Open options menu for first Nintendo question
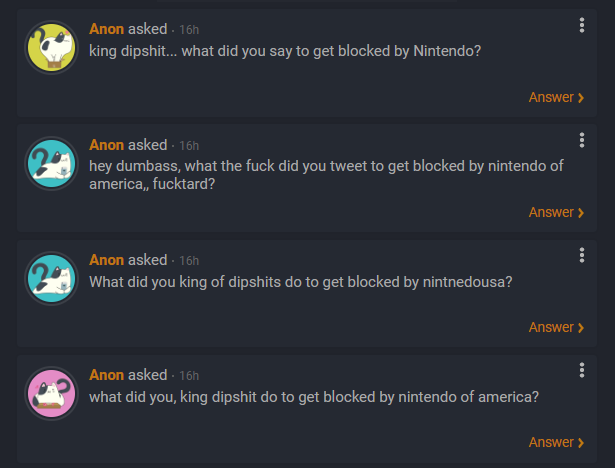 click(x=582, y=25)
